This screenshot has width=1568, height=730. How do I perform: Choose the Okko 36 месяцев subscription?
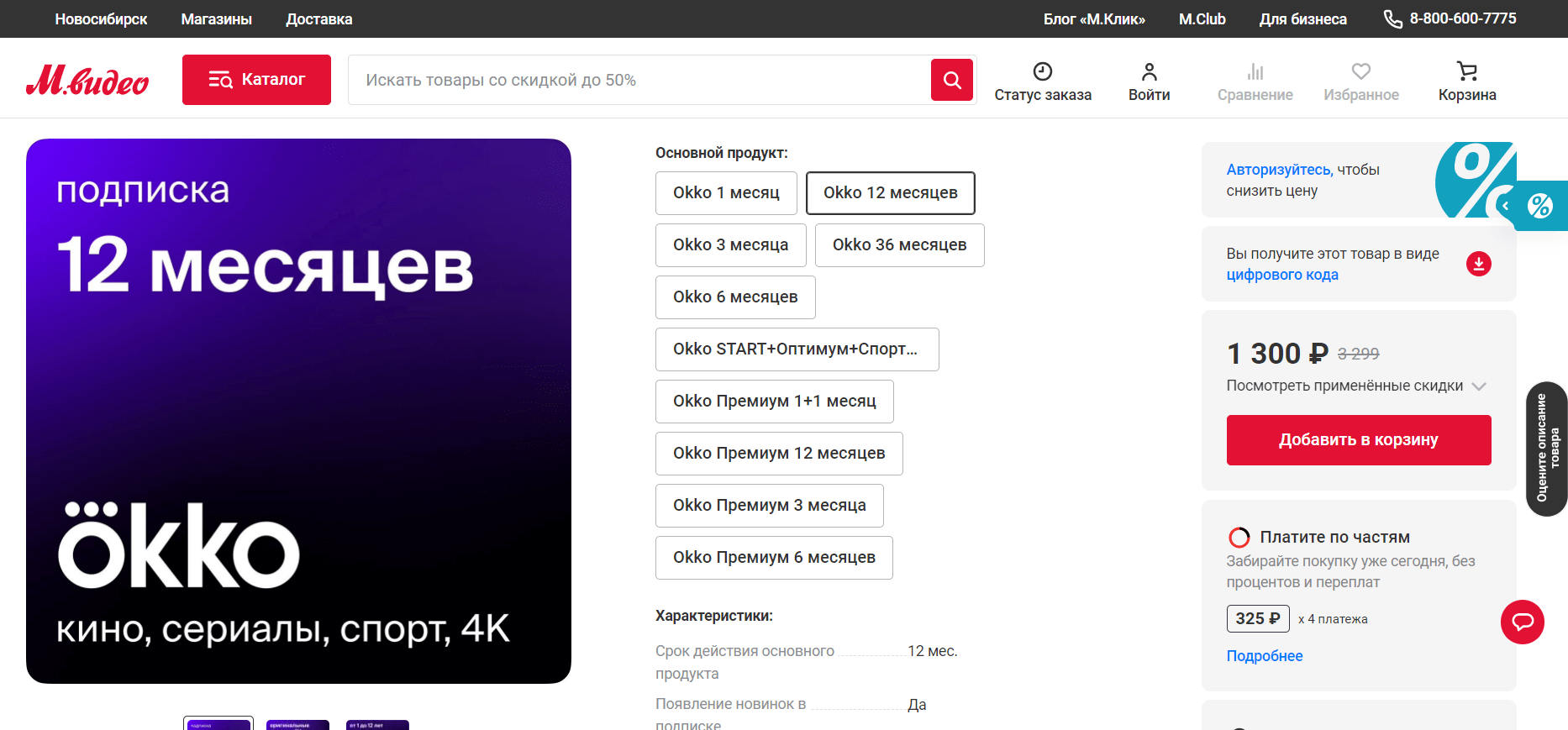[899, 245]
